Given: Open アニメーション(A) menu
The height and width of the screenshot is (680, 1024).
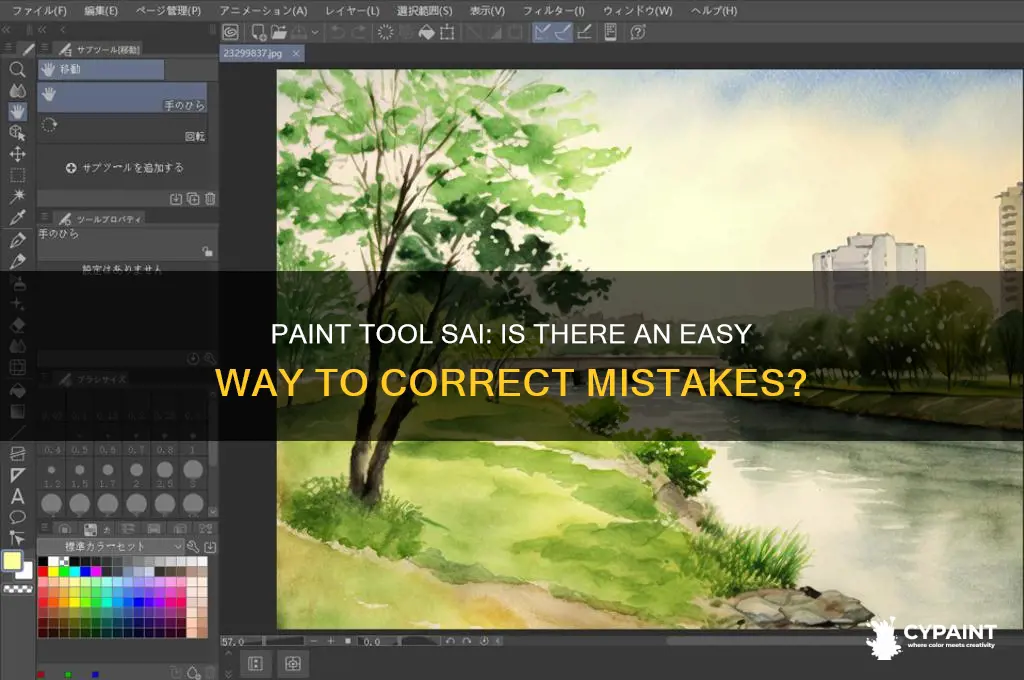Looking at the screenshot, I should click(x=263, y=10).
